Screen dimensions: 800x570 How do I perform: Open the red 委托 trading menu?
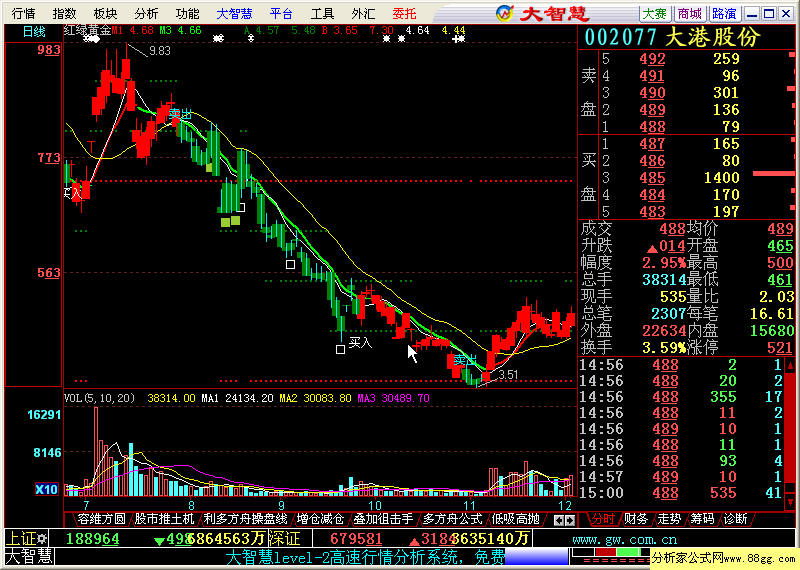[405, 13]
